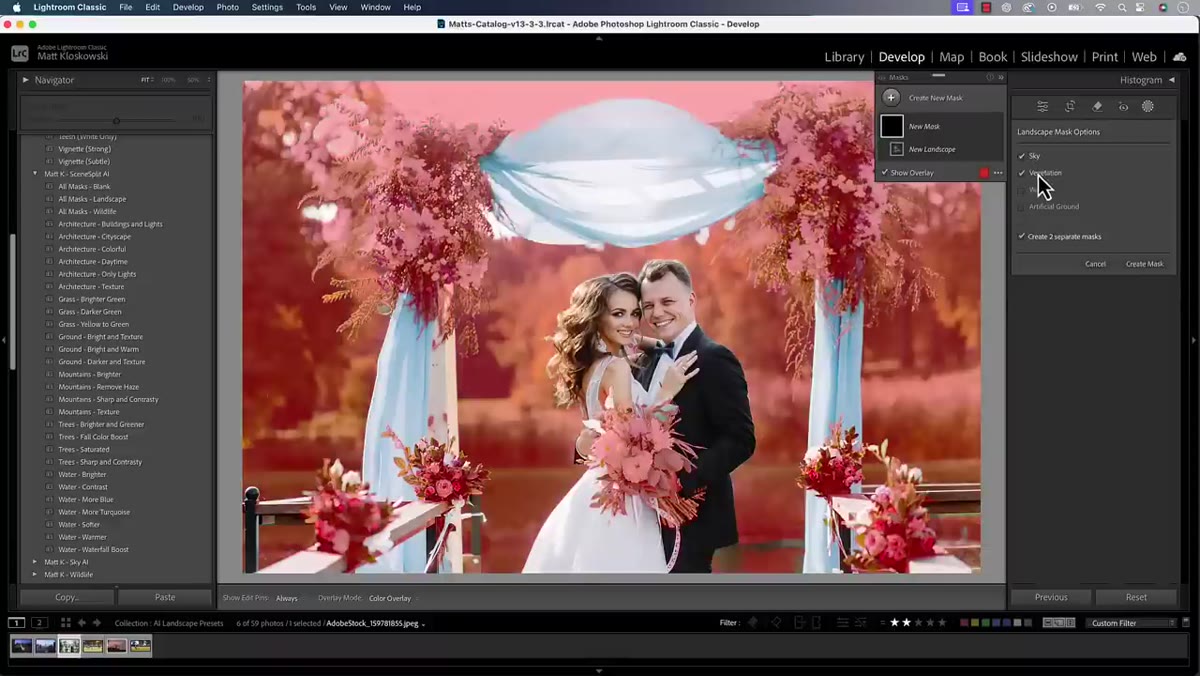This screenshot has height=676, width=1200.
Task: Collapse Matt K - SceneSplit AI group
Action: 35,174
